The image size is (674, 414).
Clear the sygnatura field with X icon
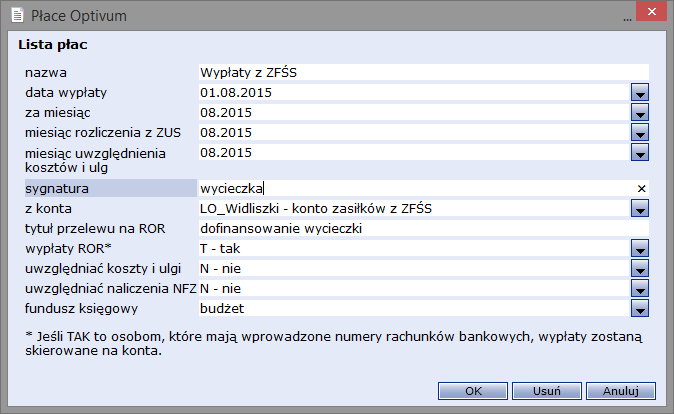coord(641,189)
